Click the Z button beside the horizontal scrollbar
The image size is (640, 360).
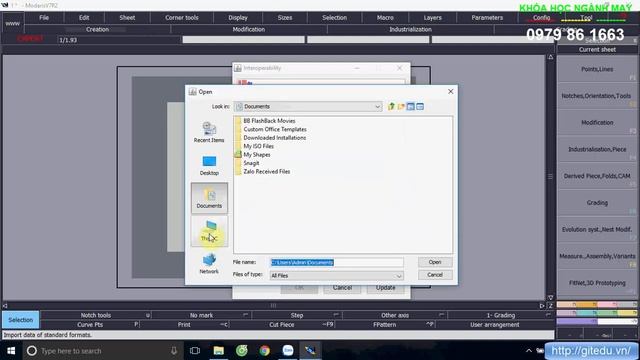coord(550,305)
